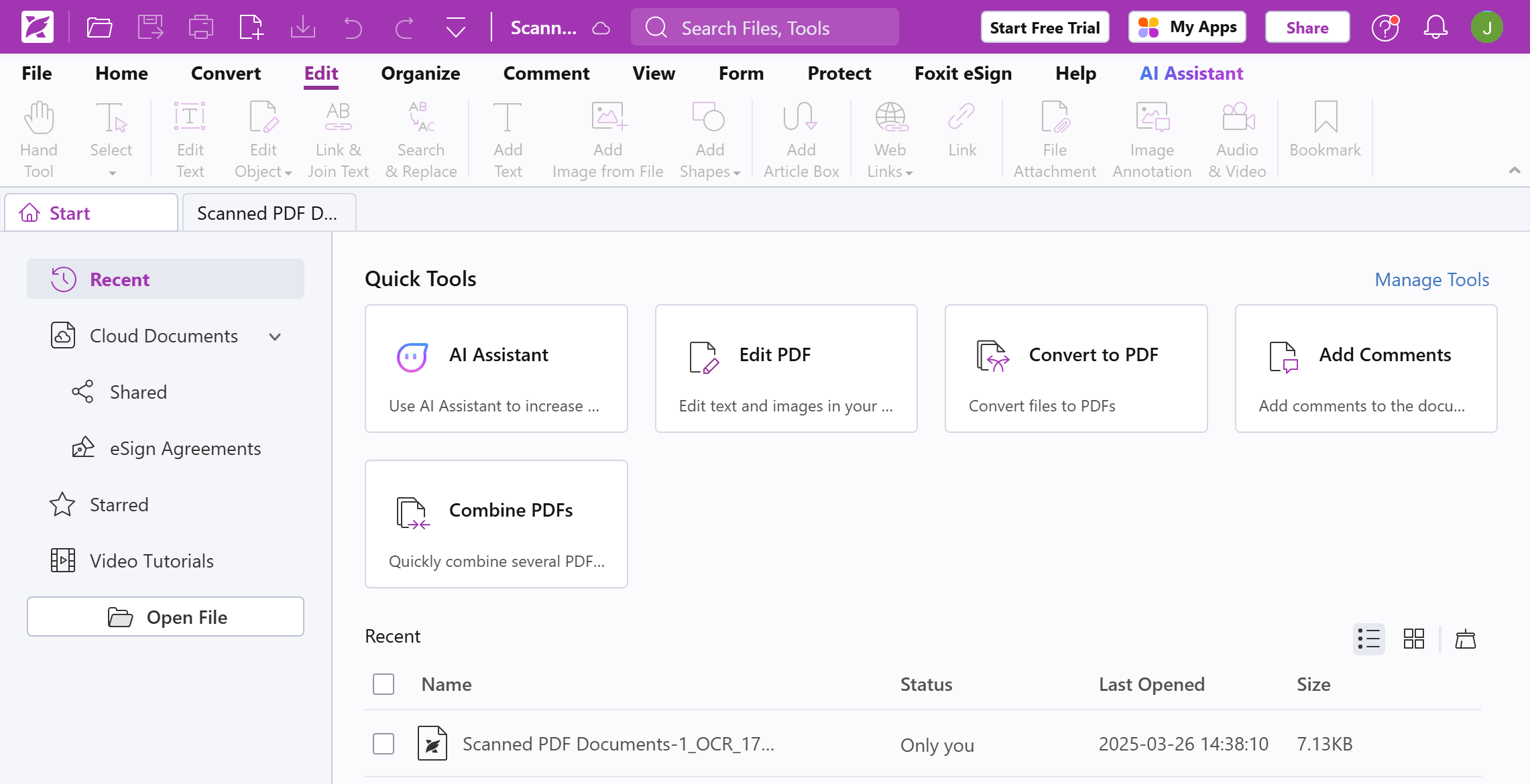Select the Hand Tool
This screenshot has width=1530, height=784.
coord(39,140)
